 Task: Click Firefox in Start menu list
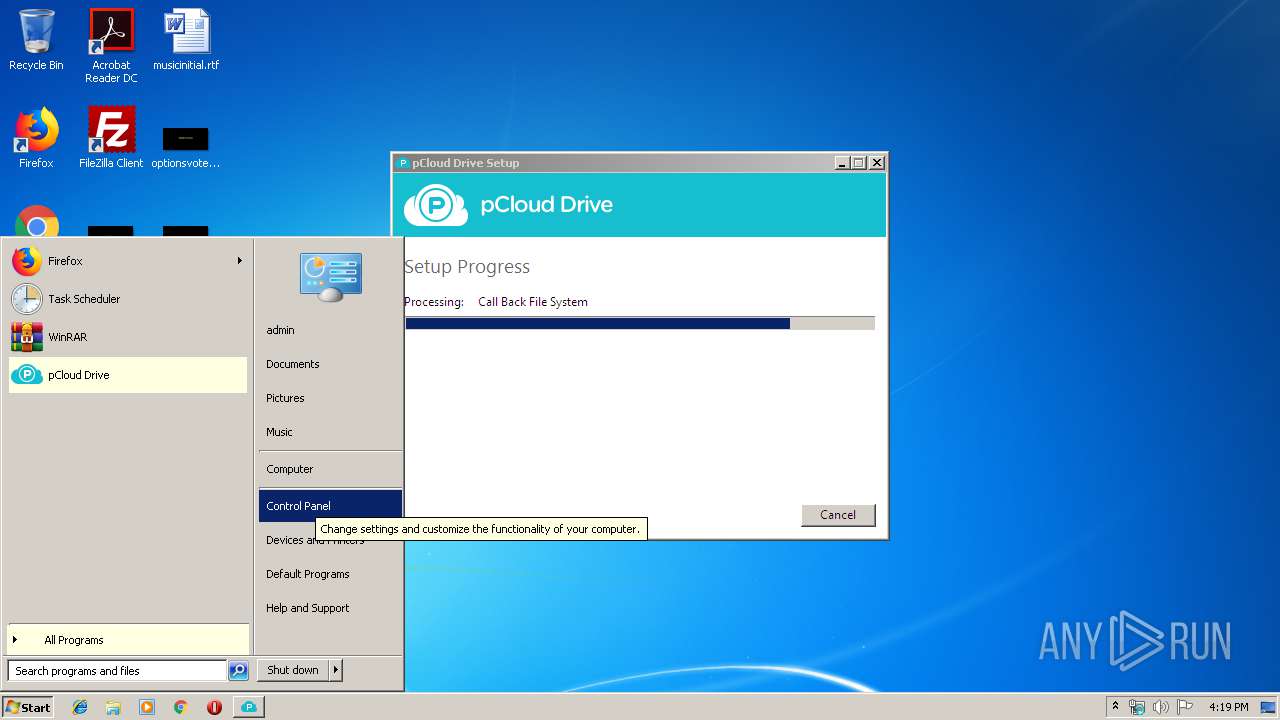128,261
